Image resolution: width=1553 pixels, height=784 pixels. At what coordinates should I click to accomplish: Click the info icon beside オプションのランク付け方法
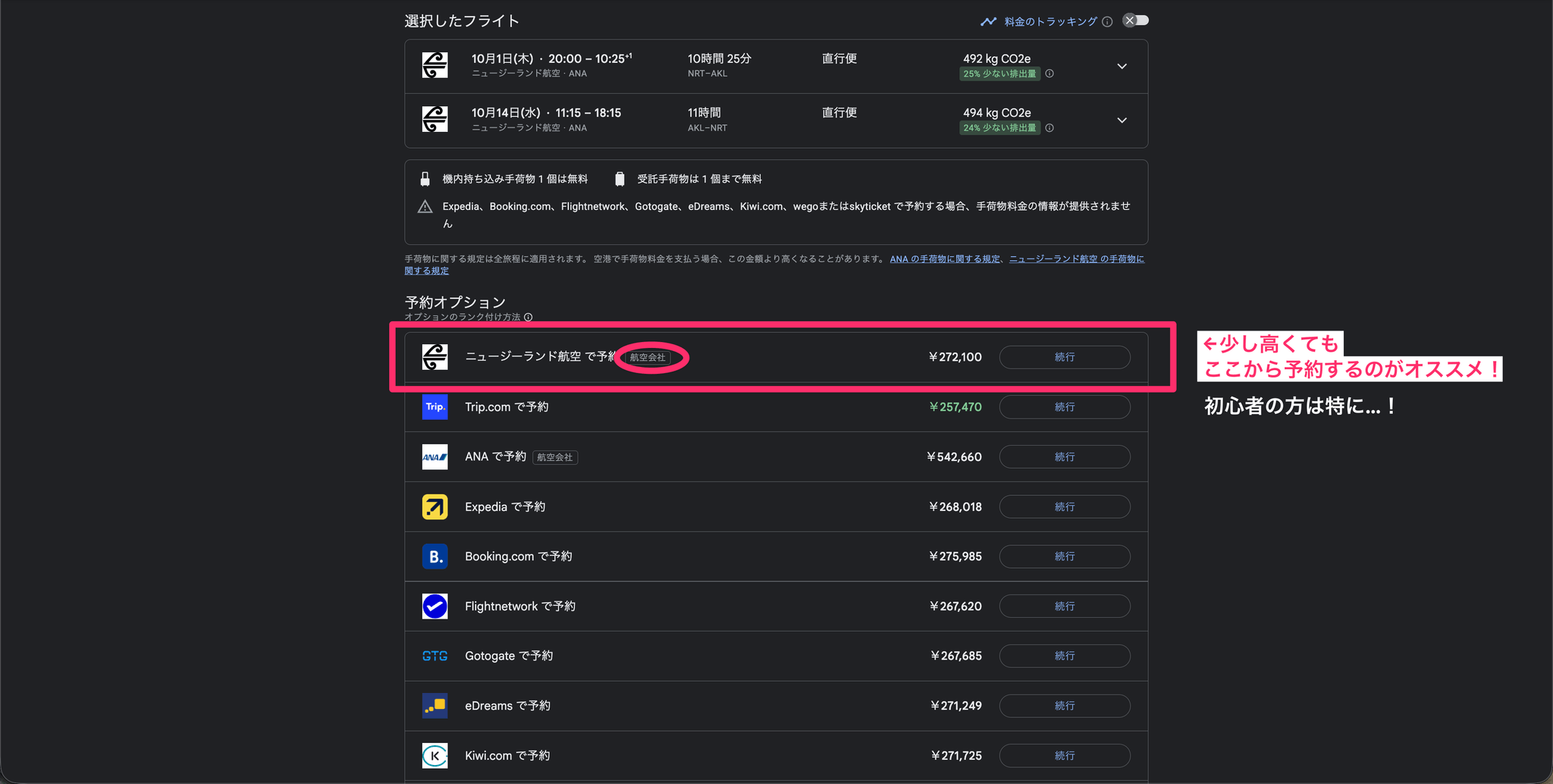(x=529, y=318)
